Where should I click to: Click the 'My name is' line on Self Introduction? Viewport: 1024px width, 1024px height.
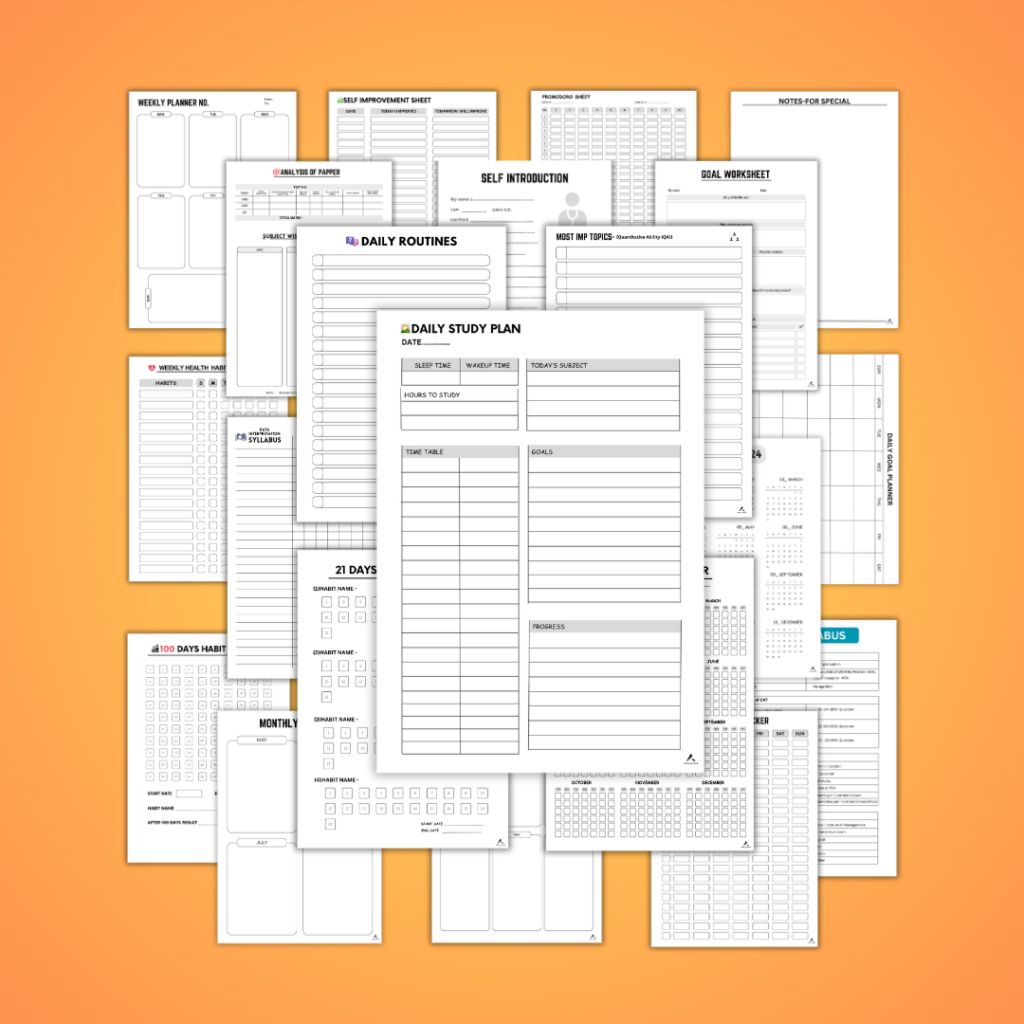tap(490, 200)
